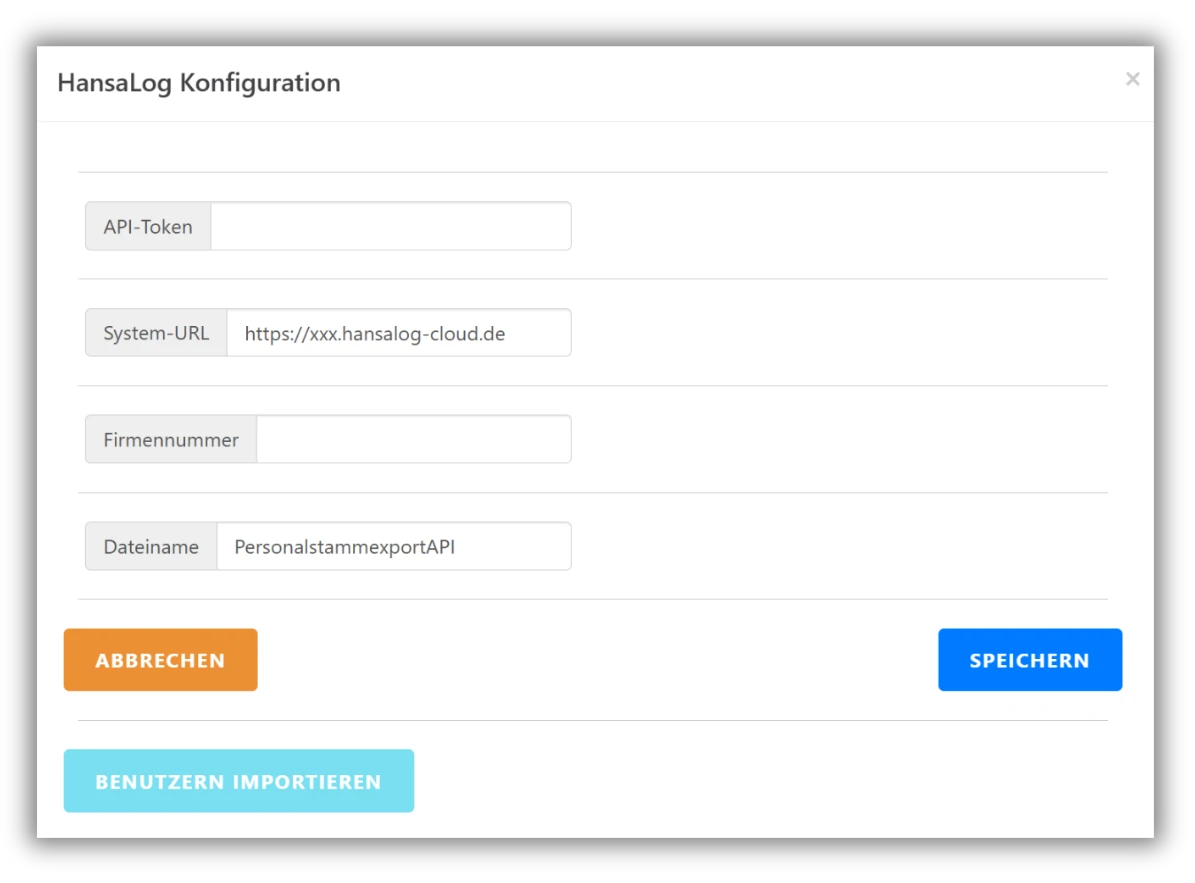Click into the empty Firmennummer input field
The height and width of the screenshot is (883, 1195).
[x=413, y=440]
